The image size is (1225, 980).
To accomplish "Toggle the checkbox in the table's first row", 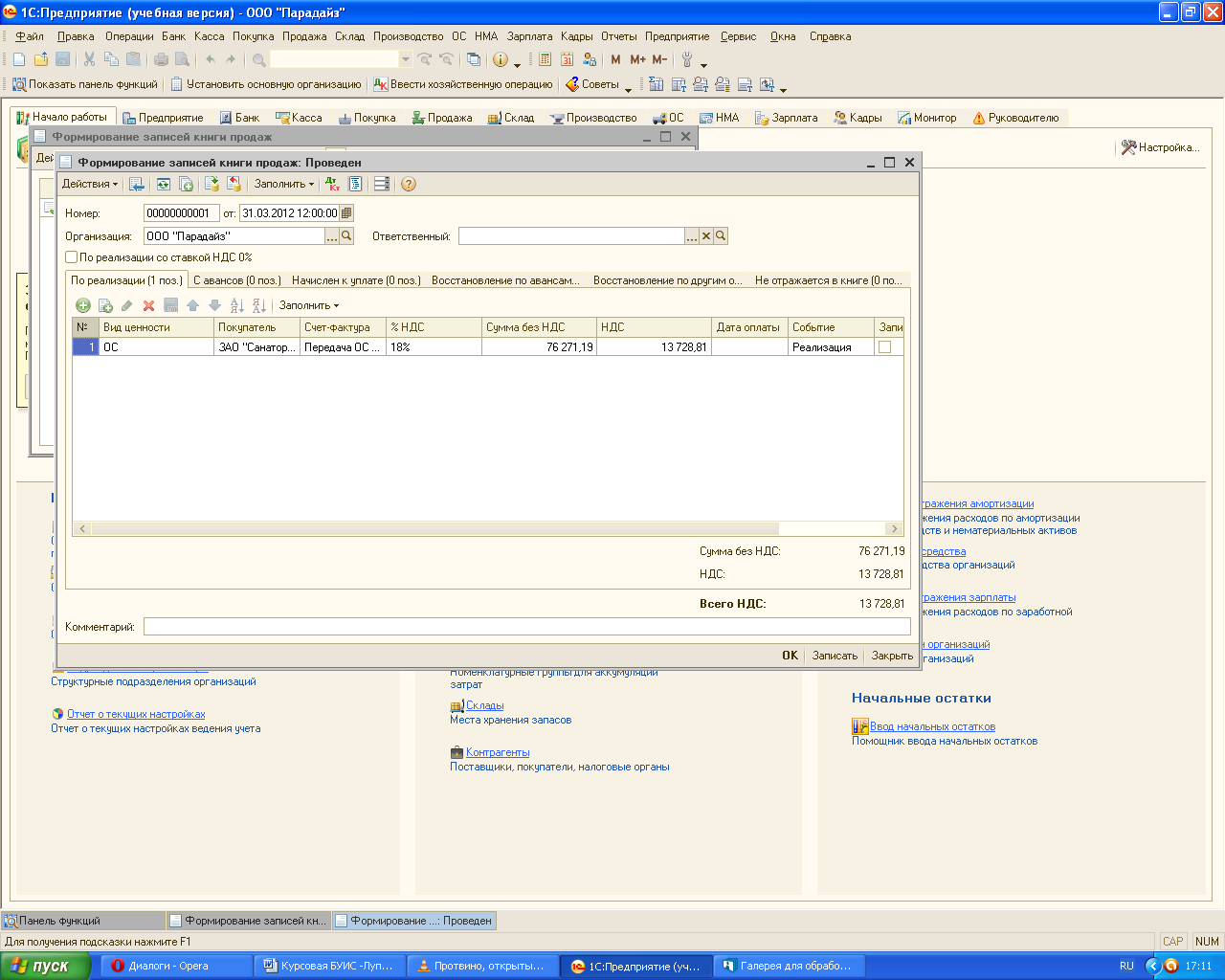I will pyautogui.click(x=884, y=347).
